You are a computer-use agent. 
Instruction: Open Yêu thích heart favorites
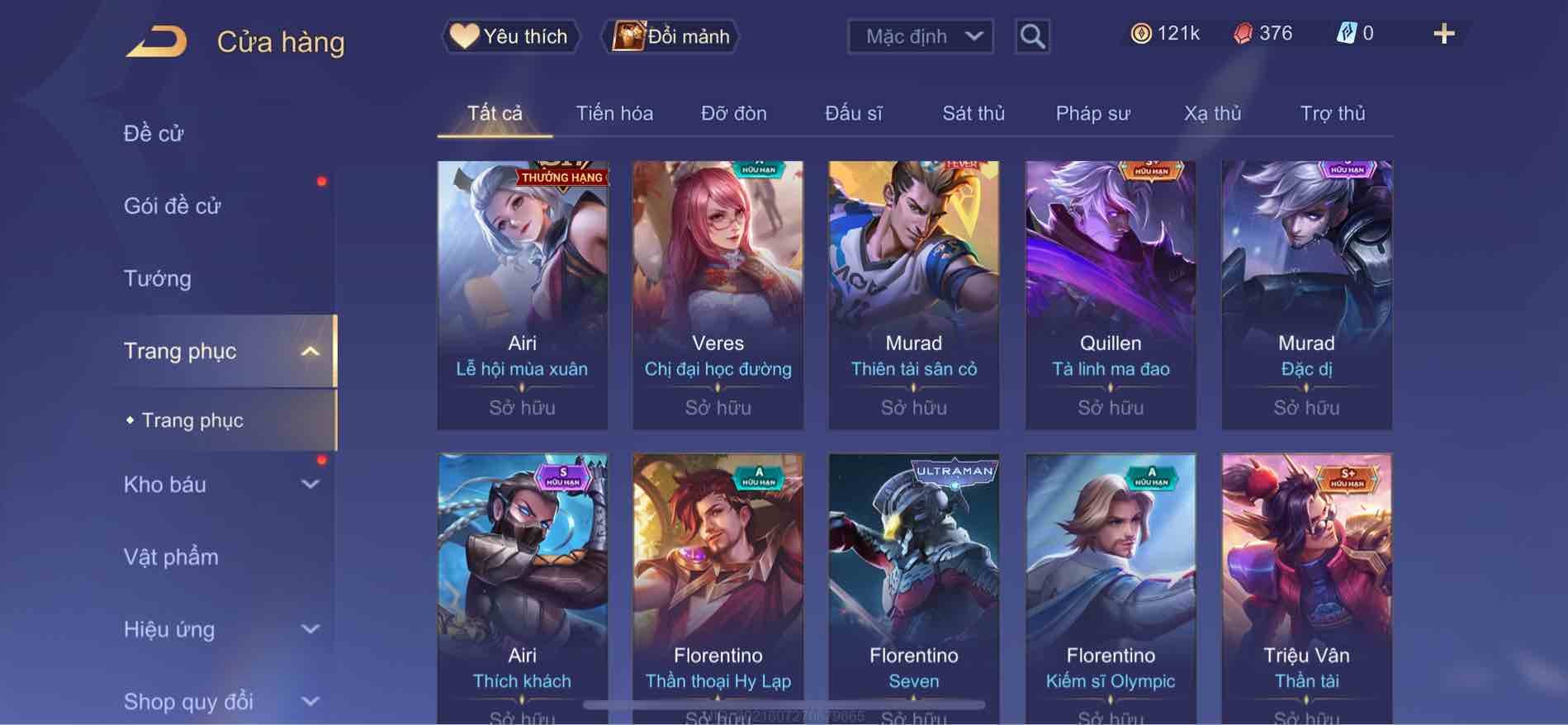pyautogui.click(x=510, y=36)
